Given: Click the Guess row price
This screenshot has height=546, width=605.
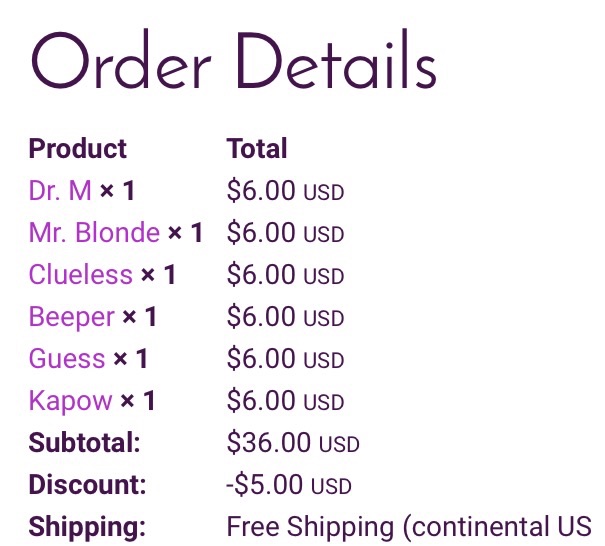Looking at the screenshot, I should [x=285, y=358].
